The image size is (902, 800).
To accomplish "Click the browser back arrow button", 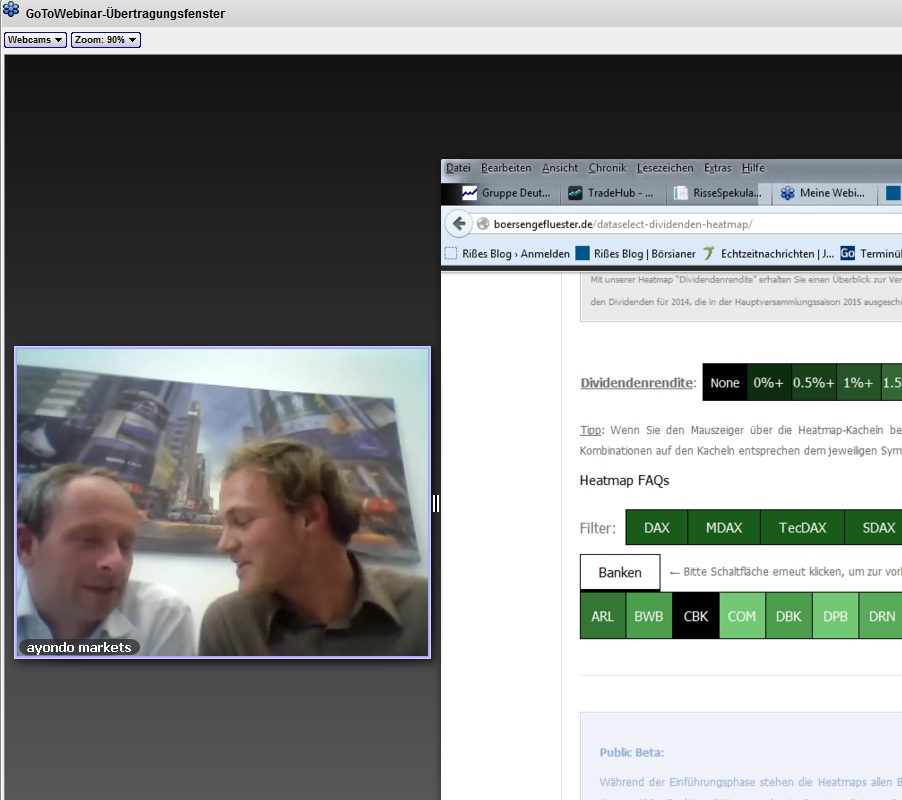I will tap(458, 224).
